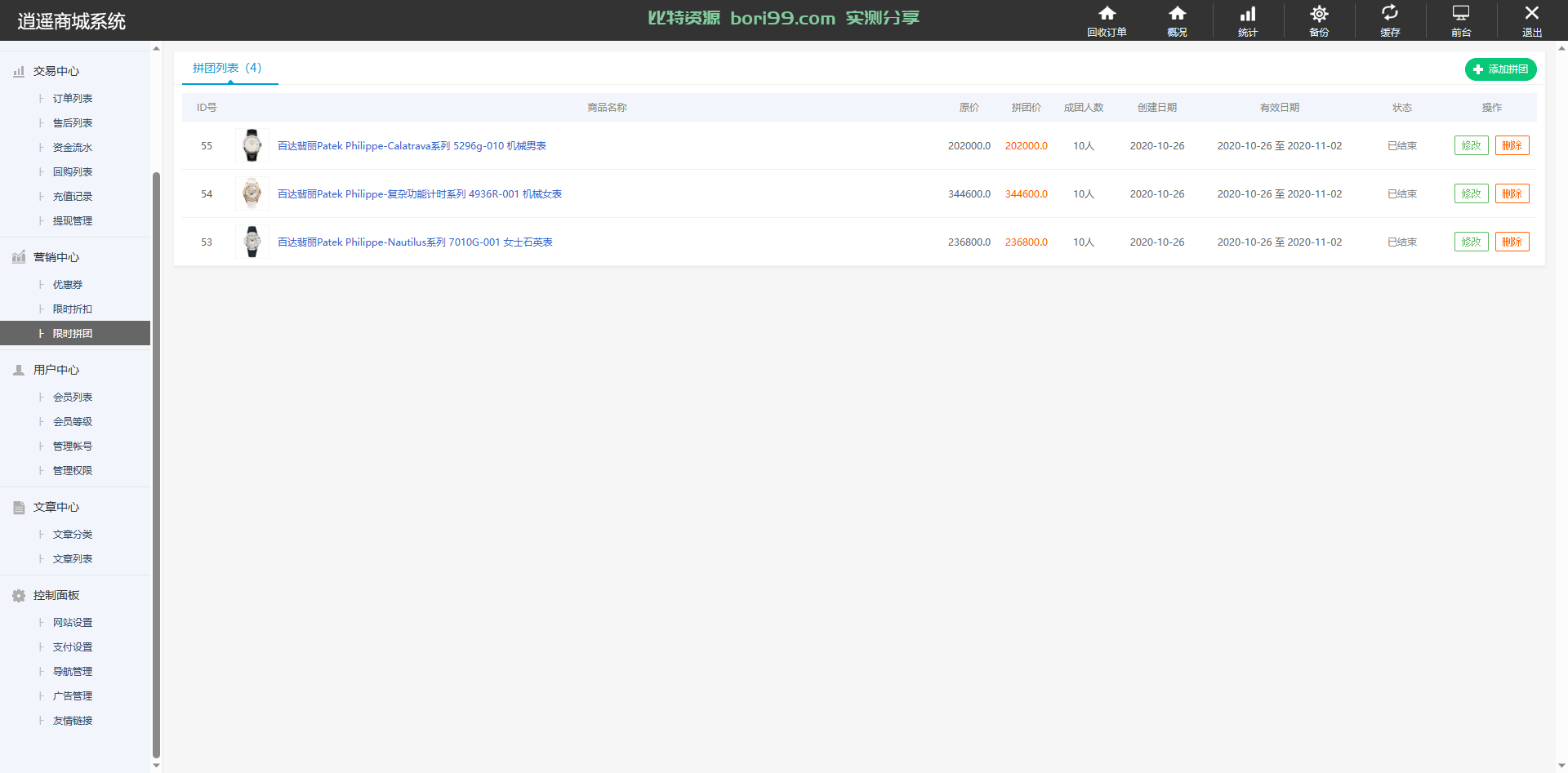Click the 文章中心 document icon

click(19, 508)
